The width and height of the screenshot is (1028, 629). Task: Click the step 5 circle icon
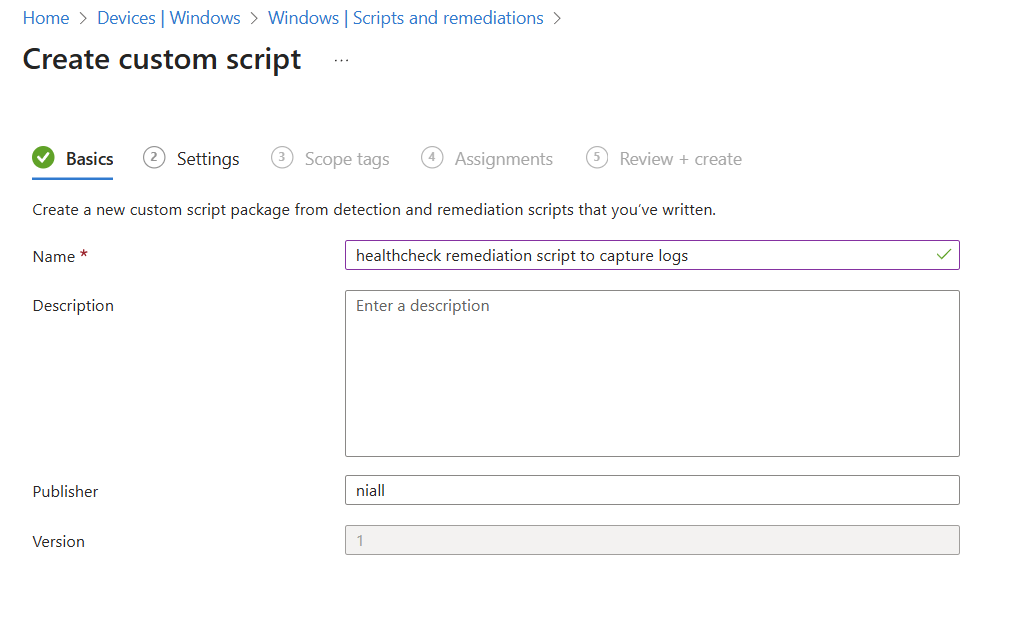(597, 158)
